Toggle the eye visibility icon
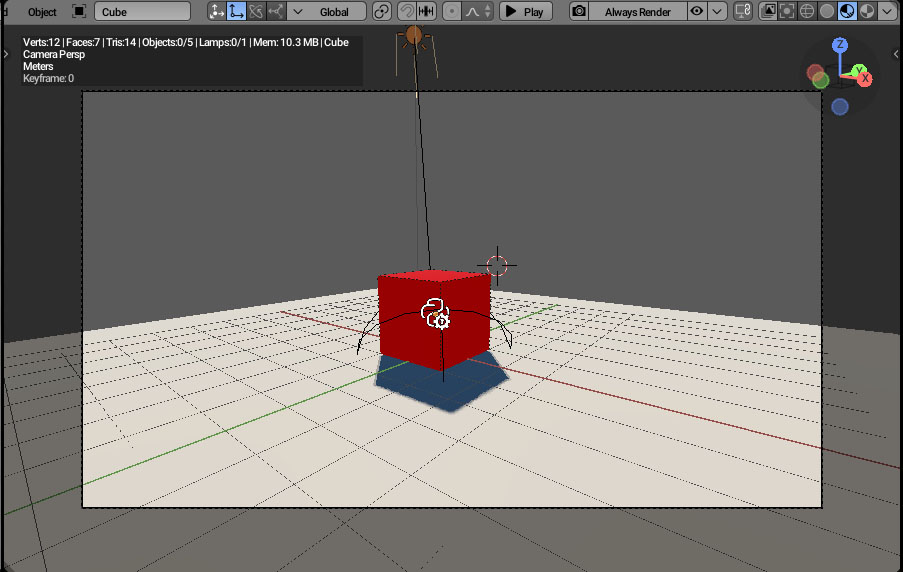The width and height of the screenshot is (903, 572). (x=697, y=12)
